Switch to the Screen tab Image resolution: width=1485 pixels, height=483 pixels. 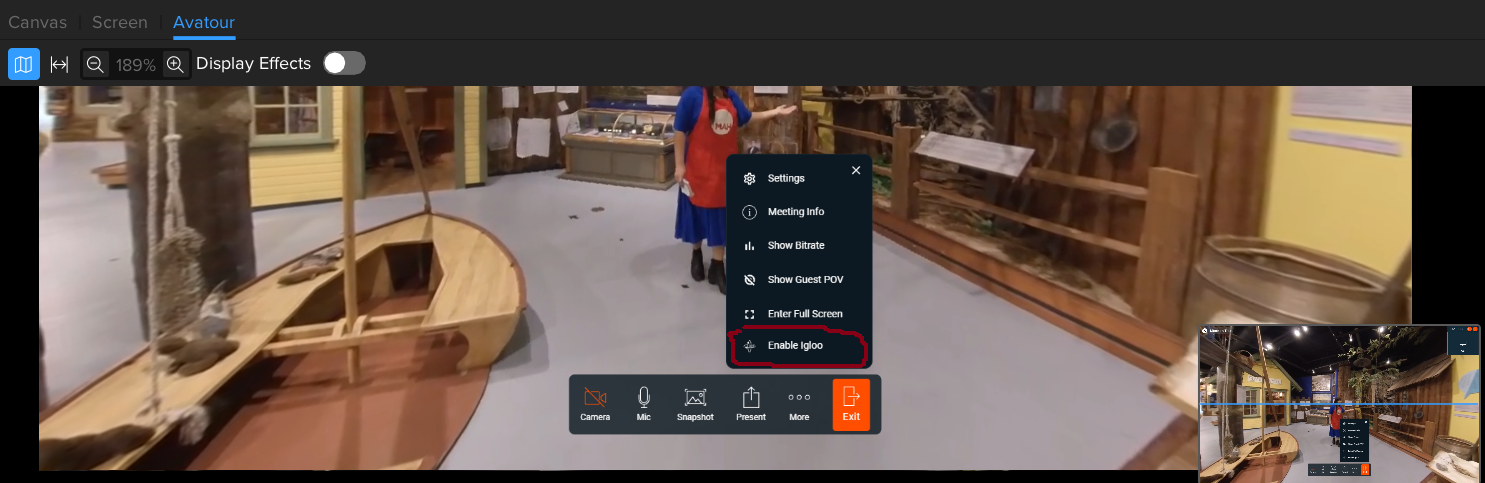pyautogui.click(x=119, y=22)
